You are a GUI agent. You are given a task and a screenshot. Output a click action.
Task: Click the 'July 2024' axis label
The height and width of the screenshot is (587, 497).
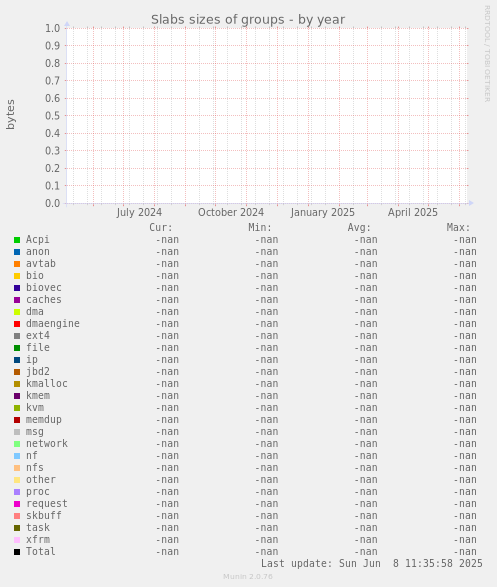pos(139,212)
